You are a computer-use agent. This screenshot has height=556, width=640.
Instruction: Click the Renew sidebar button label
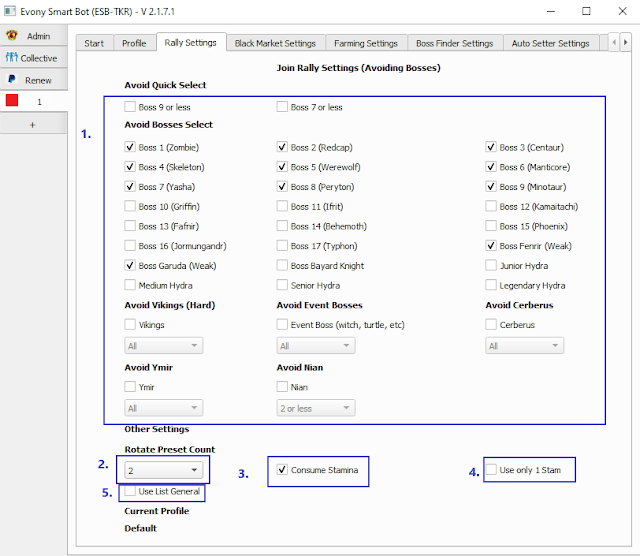pos(38,80)
